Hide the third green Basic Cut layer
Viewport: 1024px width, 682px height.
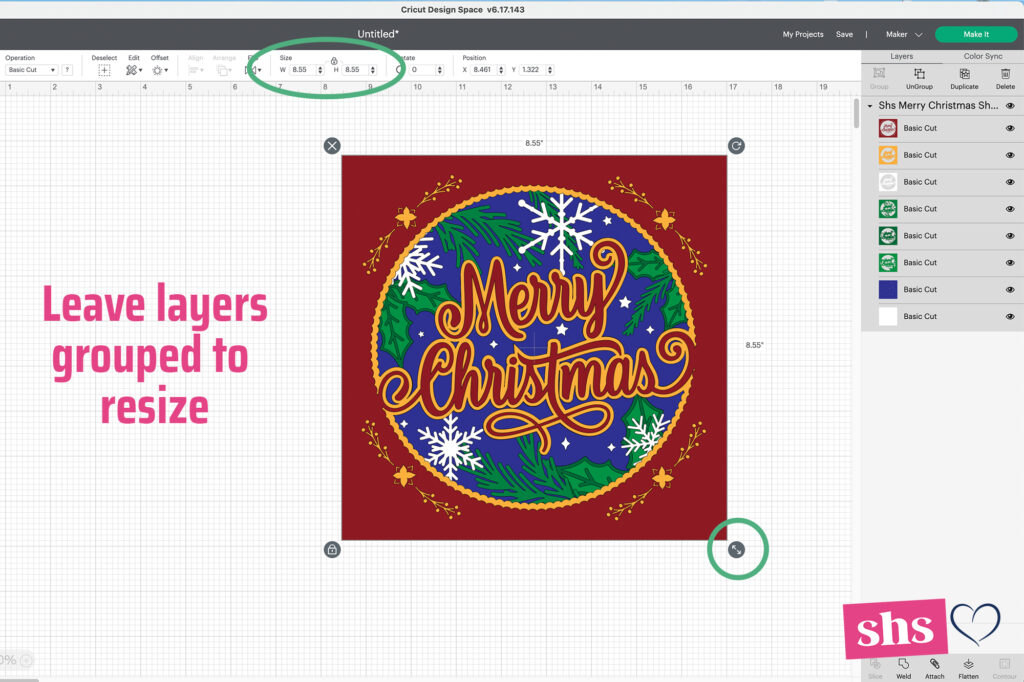(x=1010, y=263)
